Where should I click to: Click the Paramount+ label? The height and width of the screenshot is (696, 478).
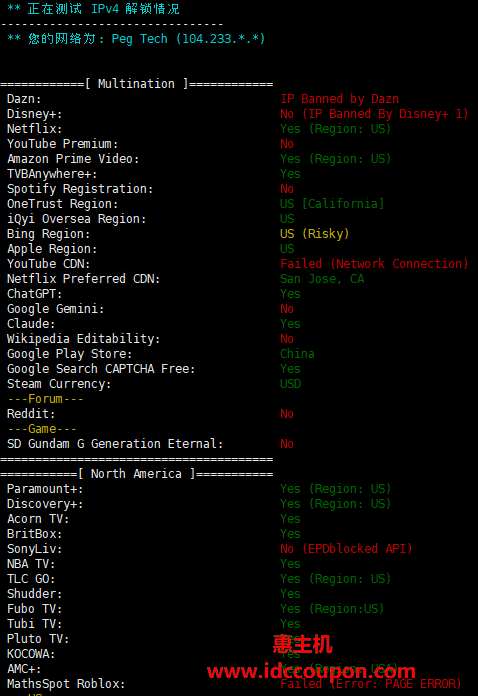point(45,489)
